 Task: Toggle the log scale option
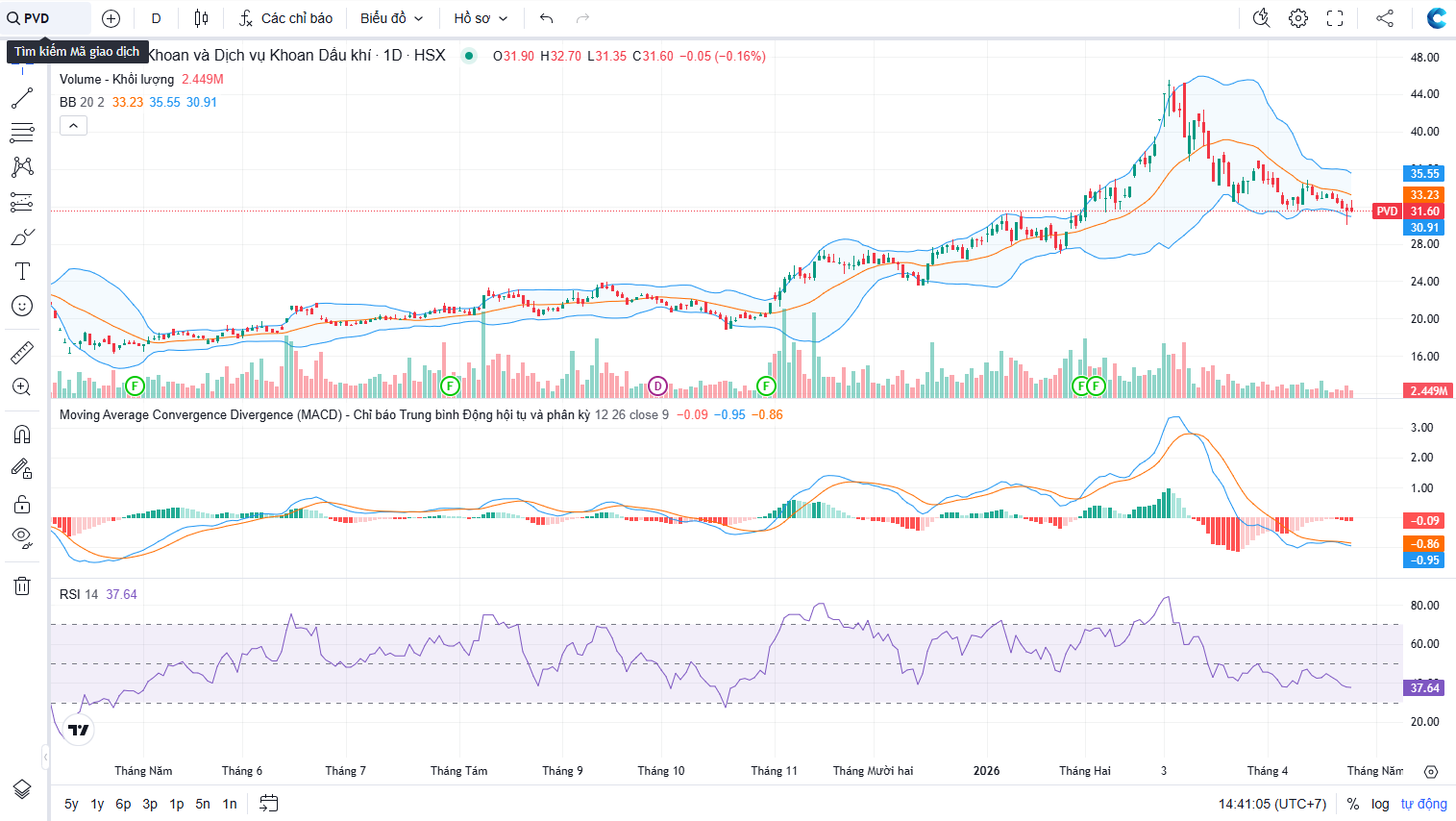(1380, 804)
